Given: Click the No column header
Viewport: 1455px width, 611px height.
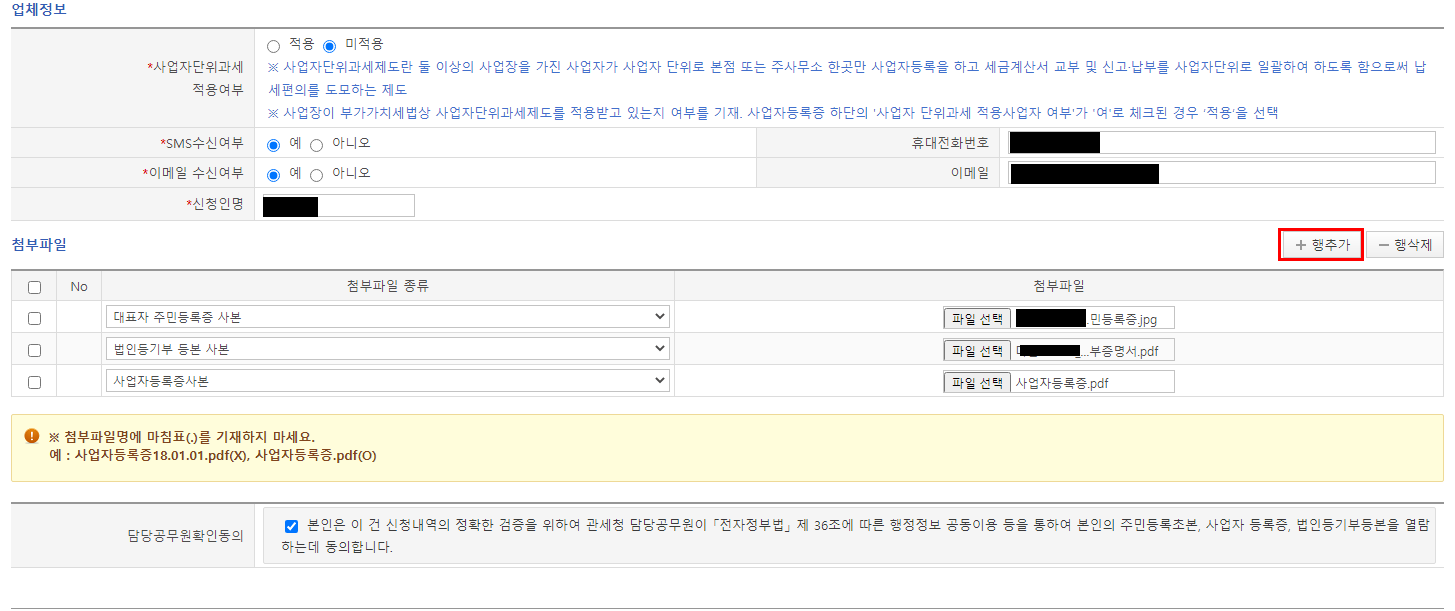Looking at the screenshot, I should tap(79, 286).
